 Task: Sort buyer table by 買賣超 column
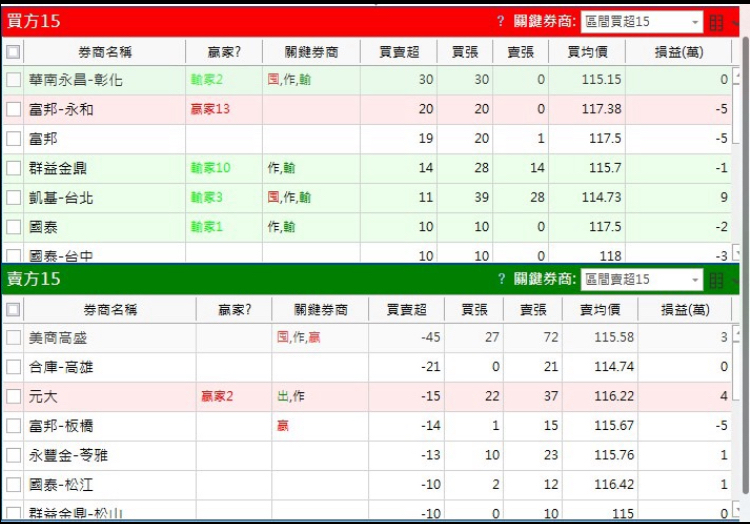pos(399,52)
